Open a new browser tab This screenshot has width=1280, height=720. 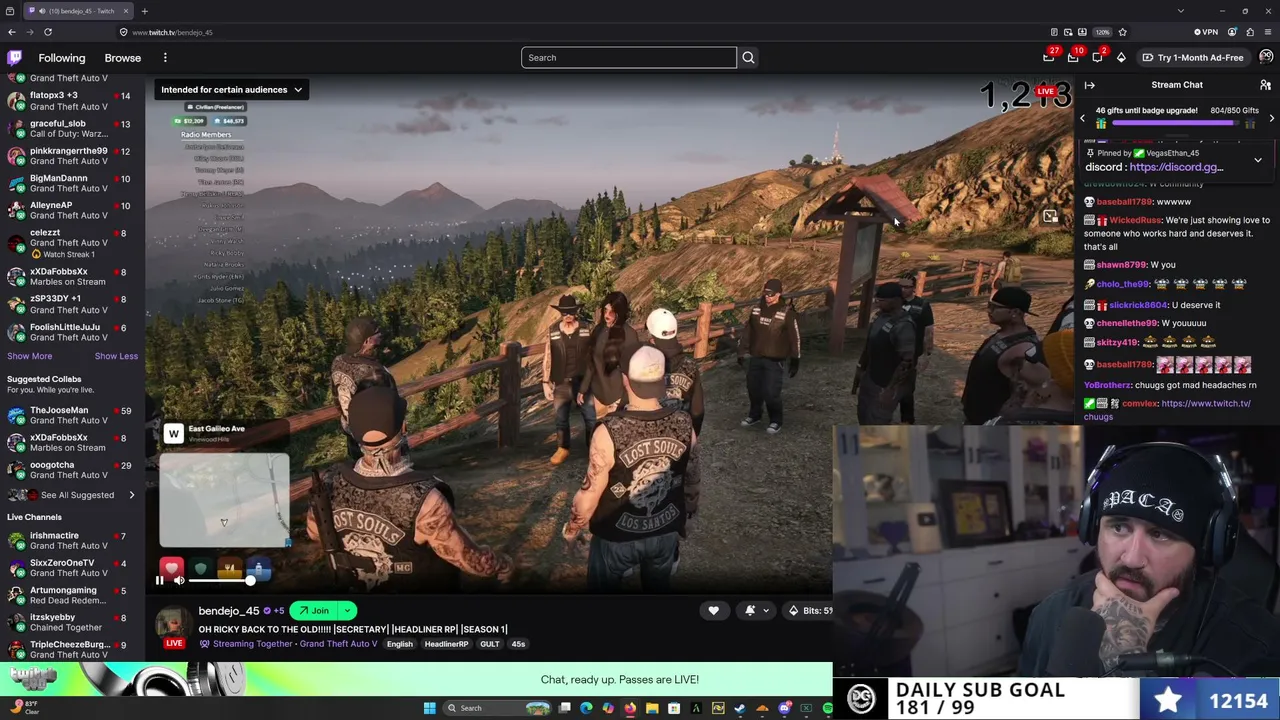(x=144, y=11)
